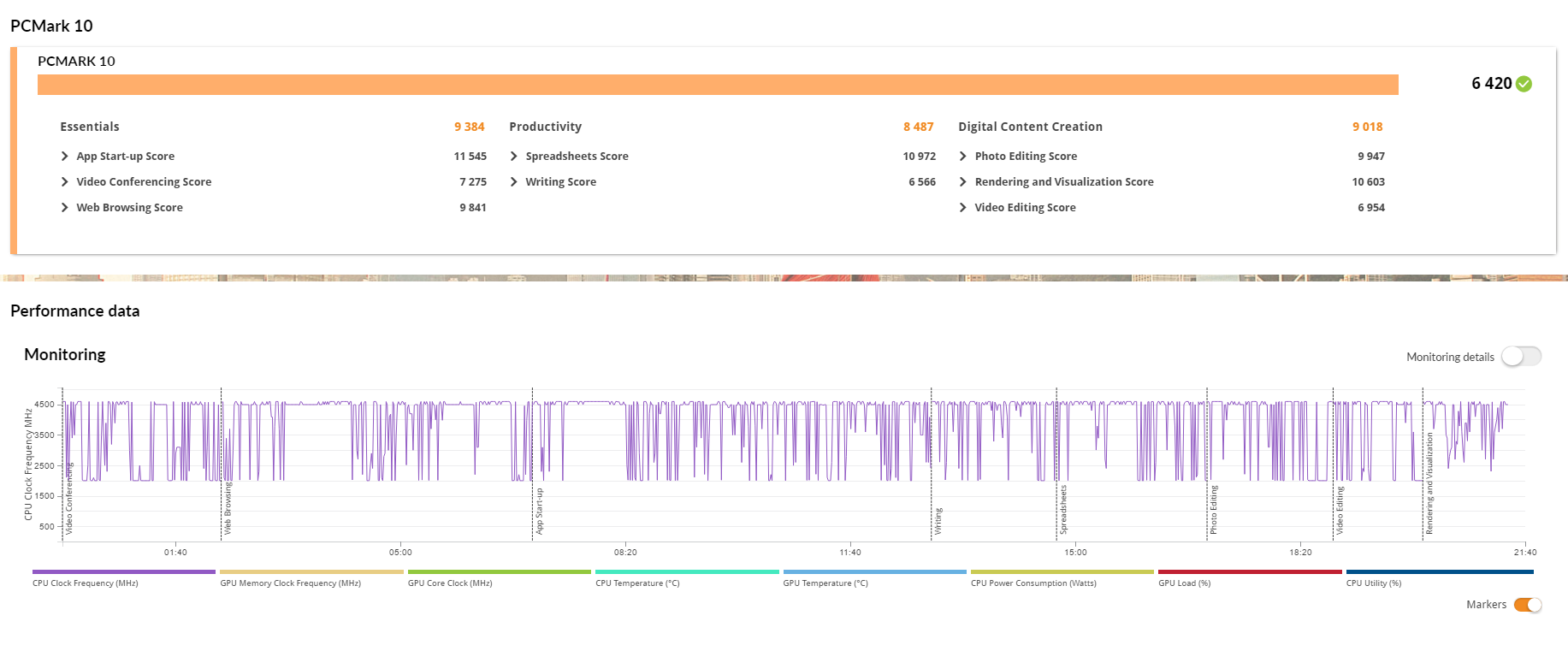
Task: Click the Photo Editing marker on the chart
Action: (x=1213, y=510)
